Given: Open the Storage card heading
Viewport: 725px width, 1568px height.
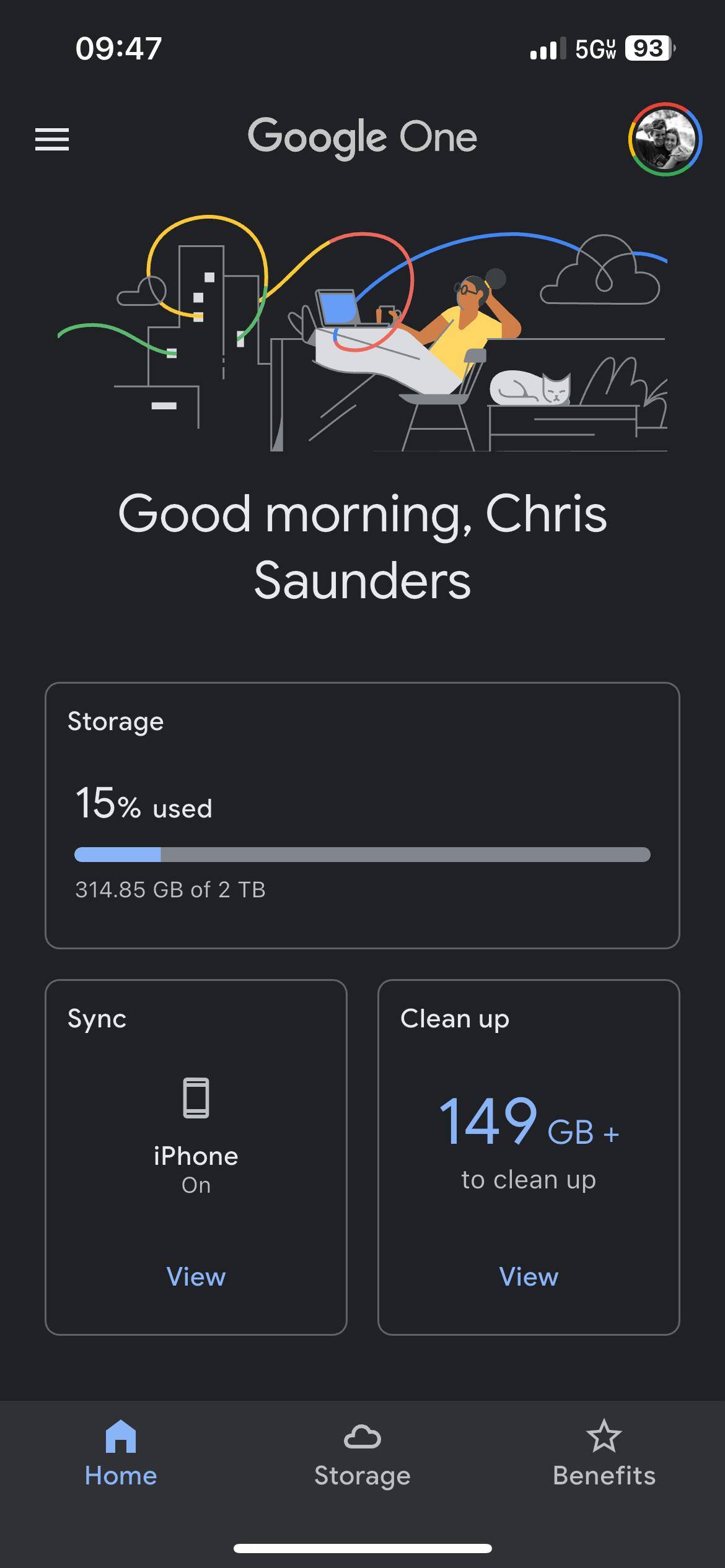Looking at the screenshot, I should coord(115,721).
